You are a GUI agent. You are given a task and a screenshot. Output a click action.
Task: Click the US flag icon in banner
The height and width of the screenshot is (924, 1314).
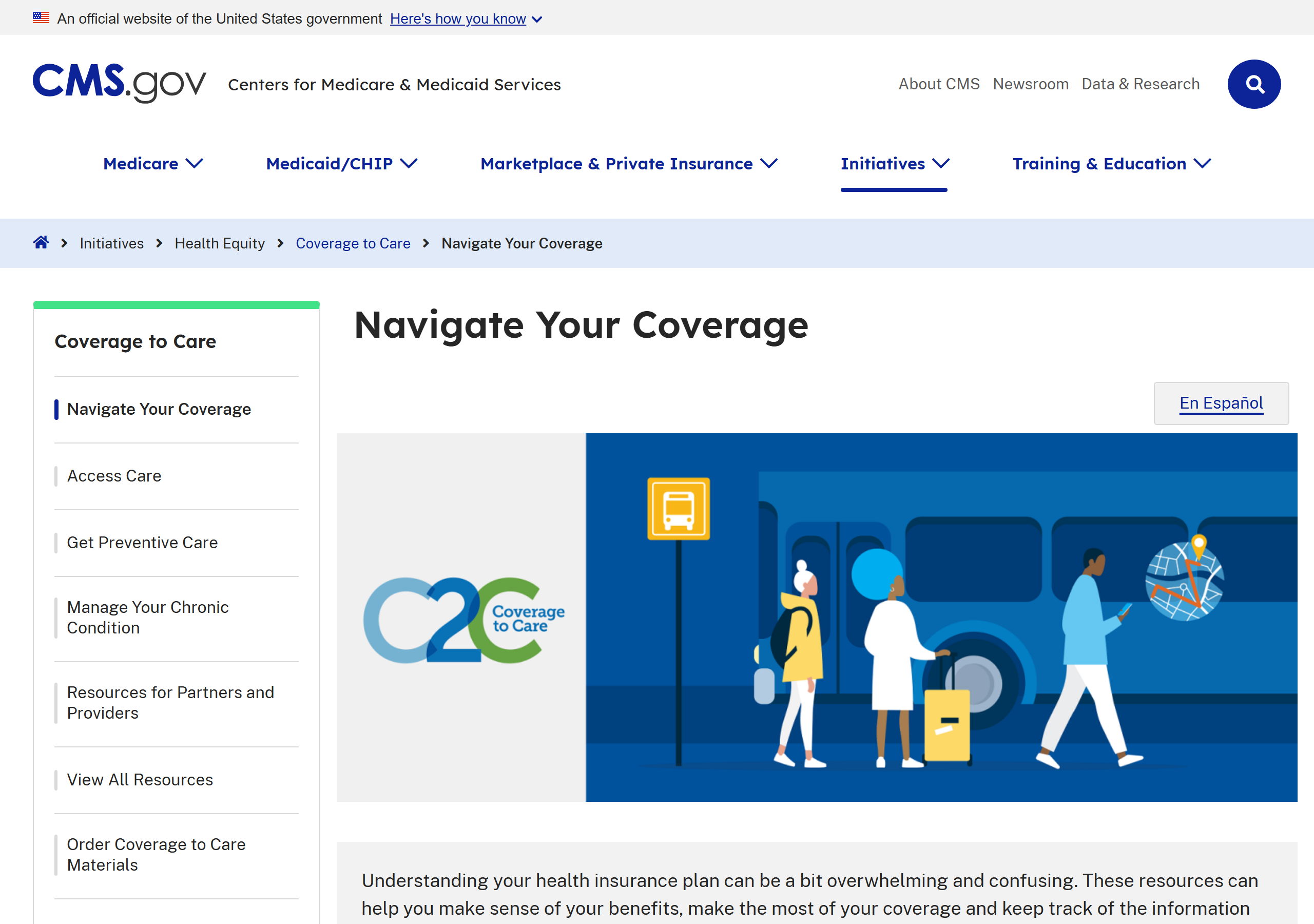coord(41,18)
